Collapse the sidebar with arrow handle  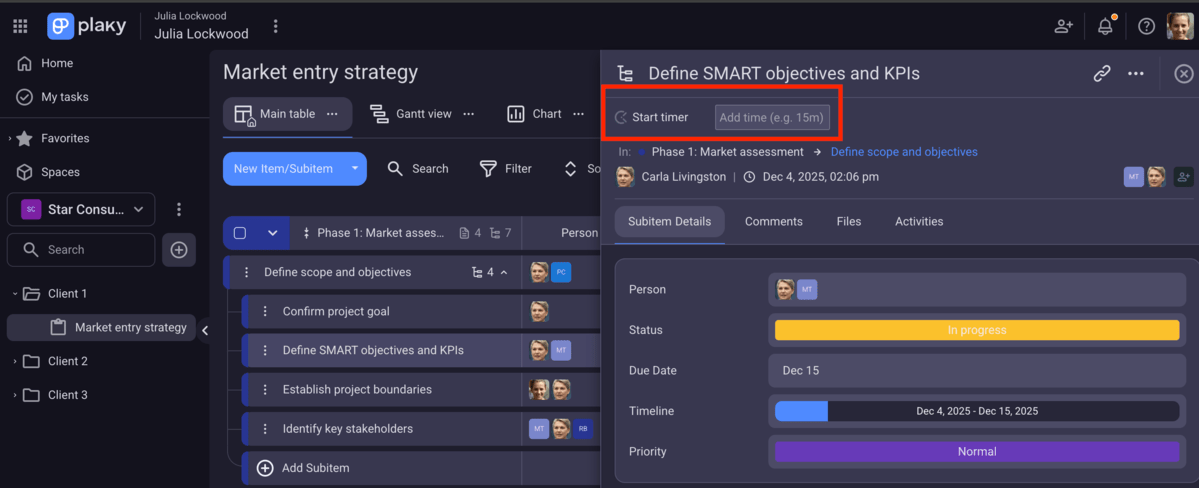(205, 330)
